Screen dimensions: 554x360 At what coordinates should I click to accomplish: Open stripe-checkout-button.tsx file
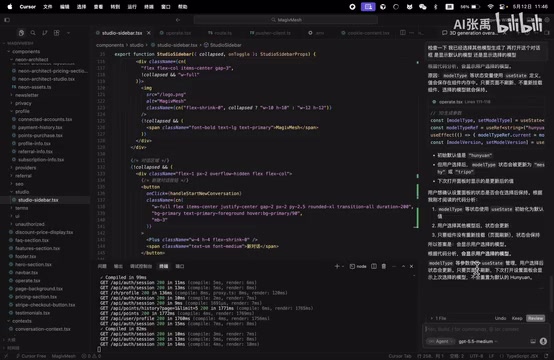45,305
